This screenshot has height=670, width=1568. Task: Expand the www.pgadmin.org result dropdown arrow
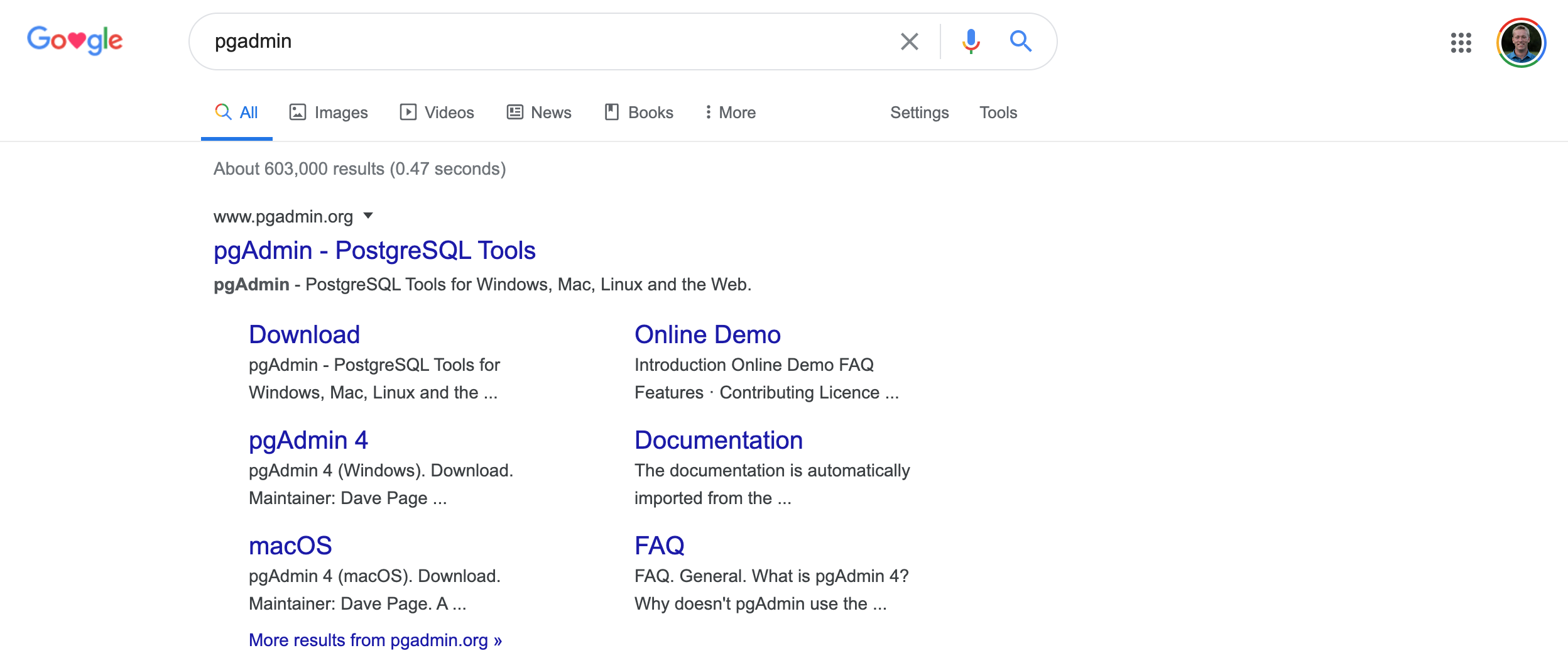[x=368, y=216]
